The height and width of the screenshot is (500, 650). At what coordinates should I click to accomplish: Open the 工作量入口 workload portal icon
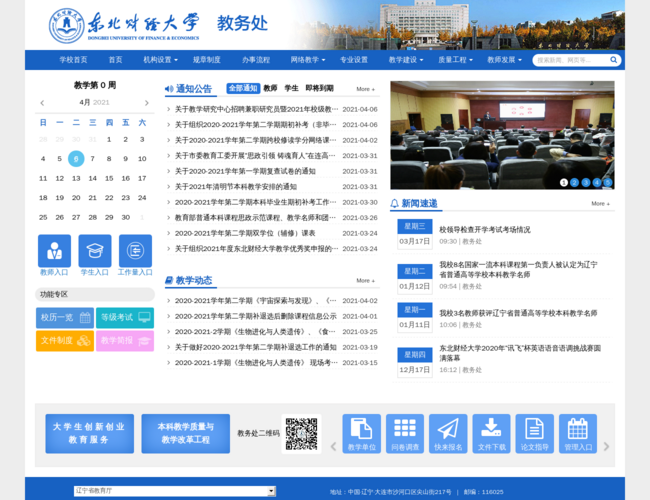(x=135, y=251)
